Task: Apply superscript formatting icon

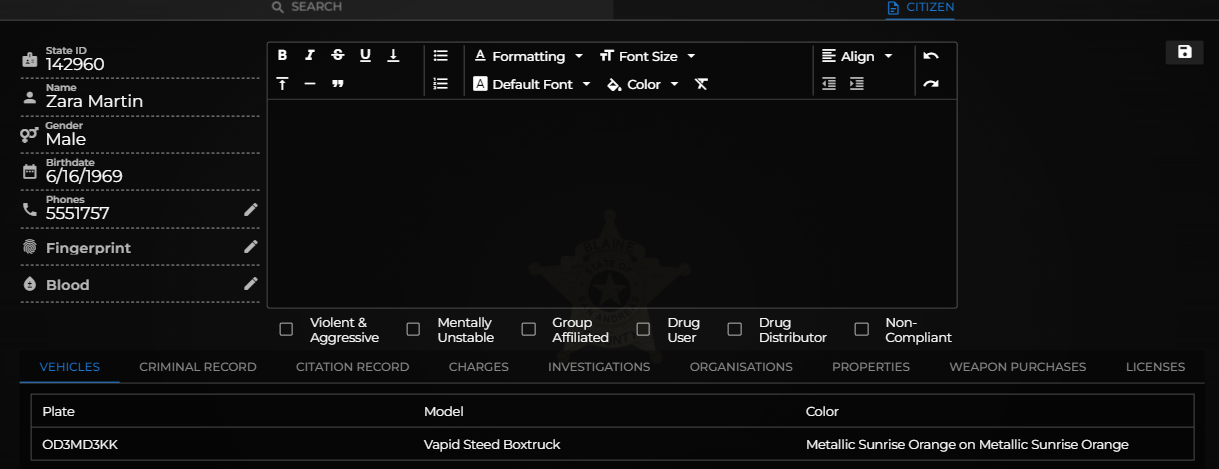Action: tap(283, 84)
